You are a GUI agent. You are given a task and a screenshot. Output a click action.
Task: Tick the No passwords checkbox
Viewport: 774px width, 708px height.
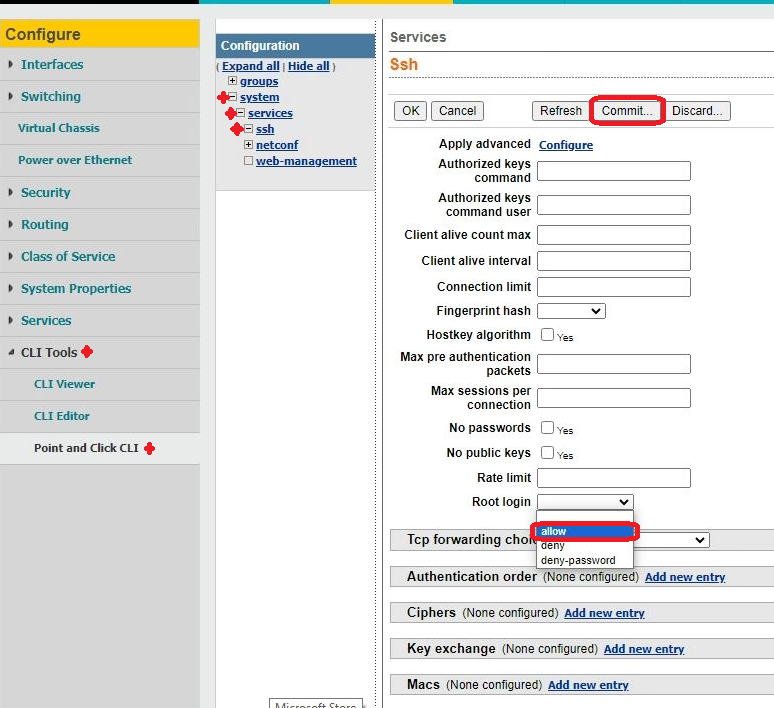(x=547, y=428)
